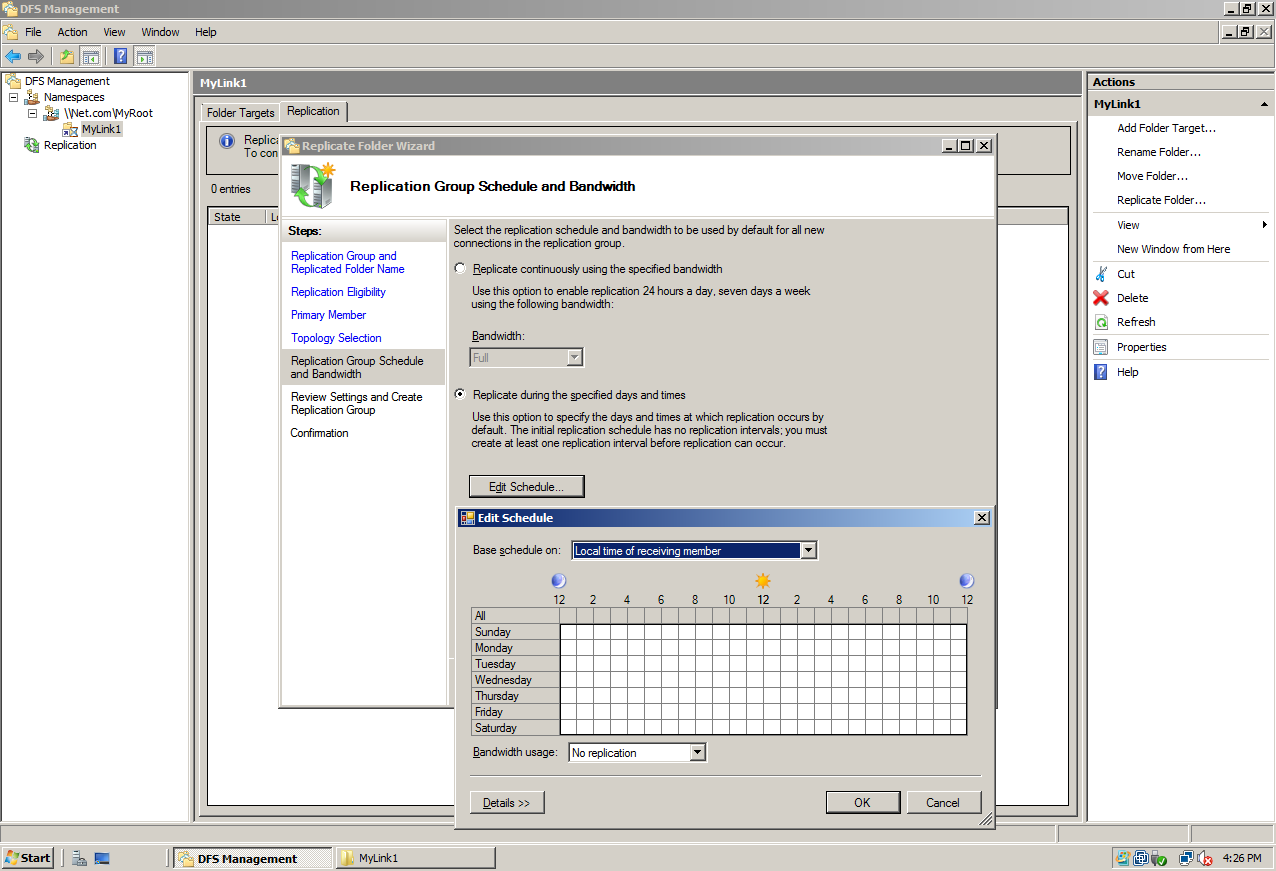The height and width of the screenshot is (871, 1276).
Task: Select Cut in the Actions pane
Action: [1125, 273]
